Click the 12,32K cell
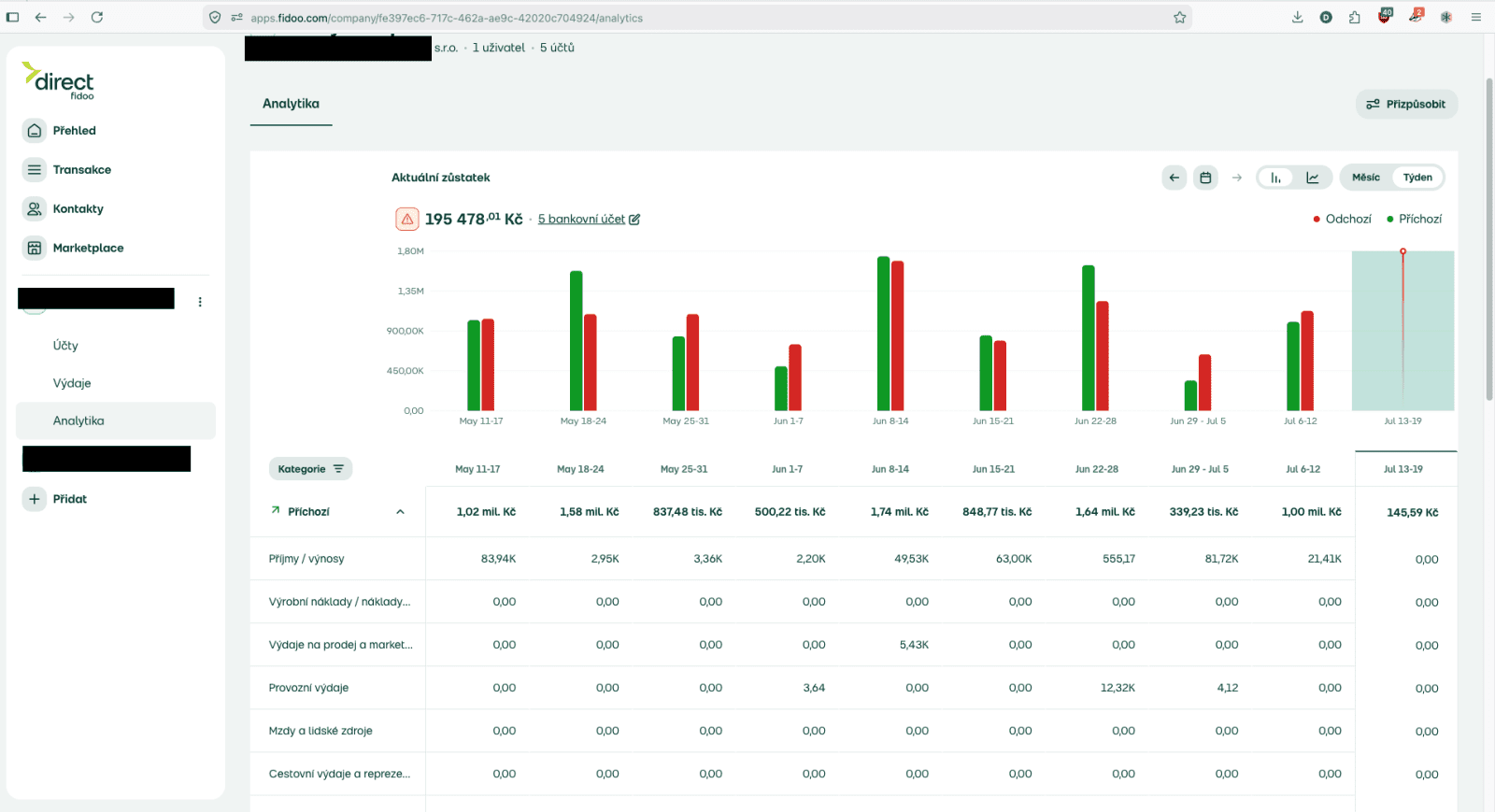 pos(1118,688)
